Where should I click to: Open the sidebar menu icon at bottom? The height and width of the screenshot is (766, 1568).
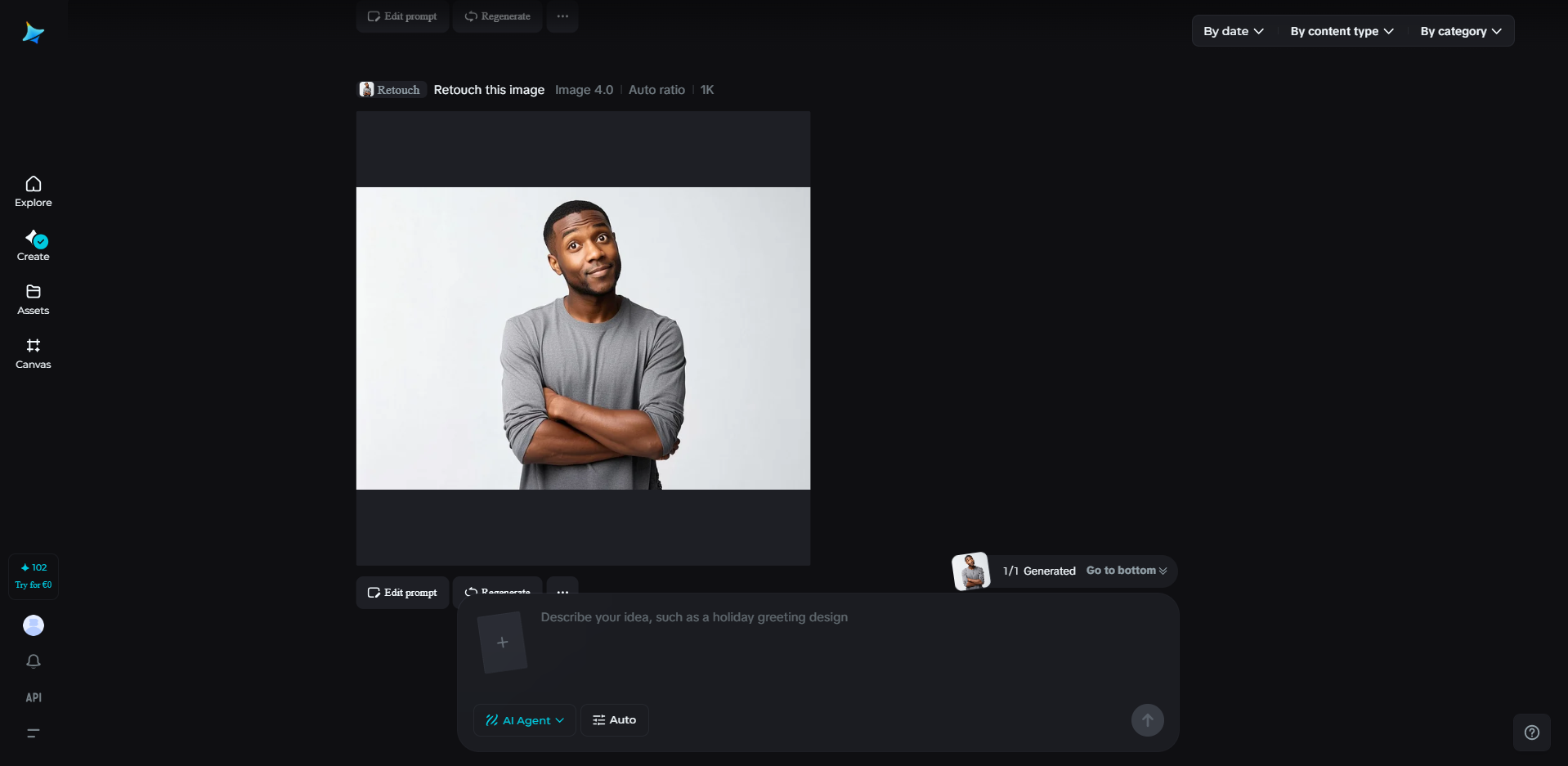[34, 733]
